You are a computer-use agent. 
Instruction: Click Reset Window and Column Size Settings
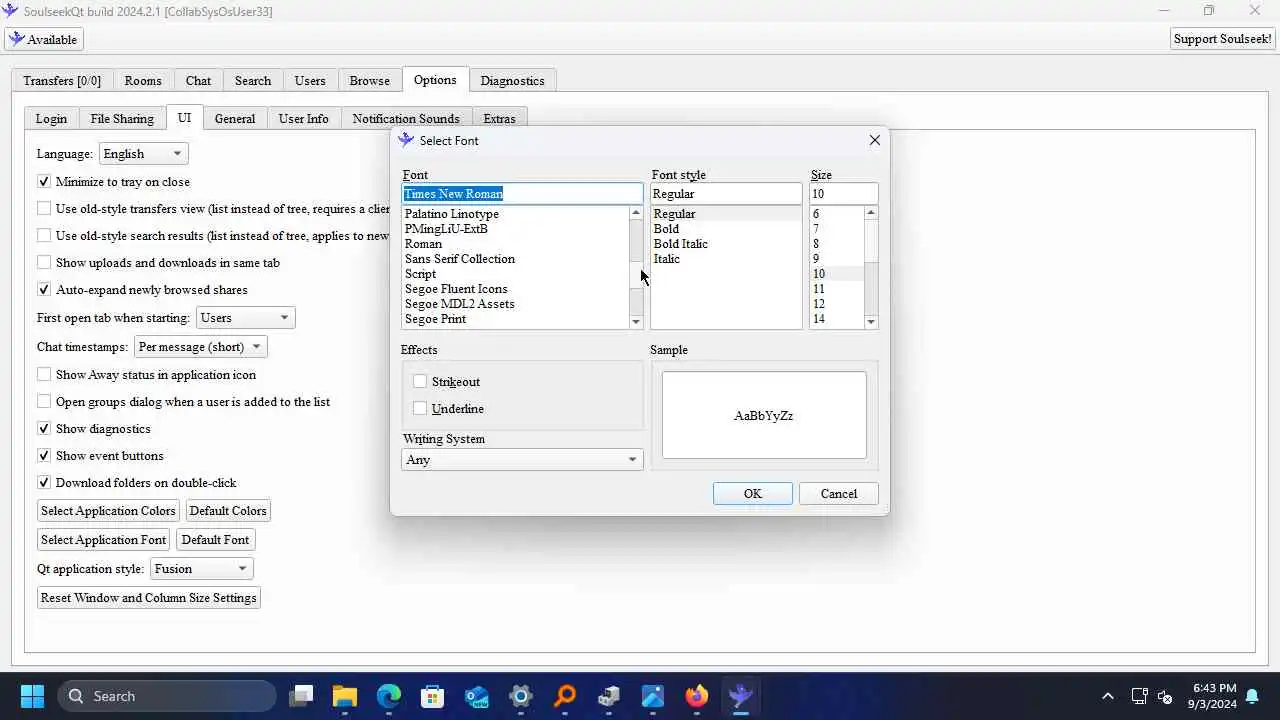pos(149,598)
